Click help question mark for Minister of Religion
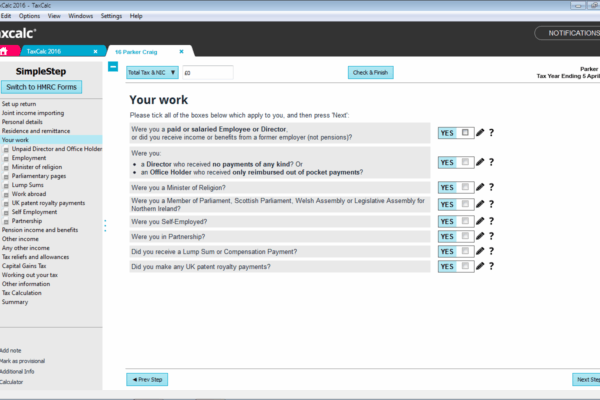 point(491,187)
